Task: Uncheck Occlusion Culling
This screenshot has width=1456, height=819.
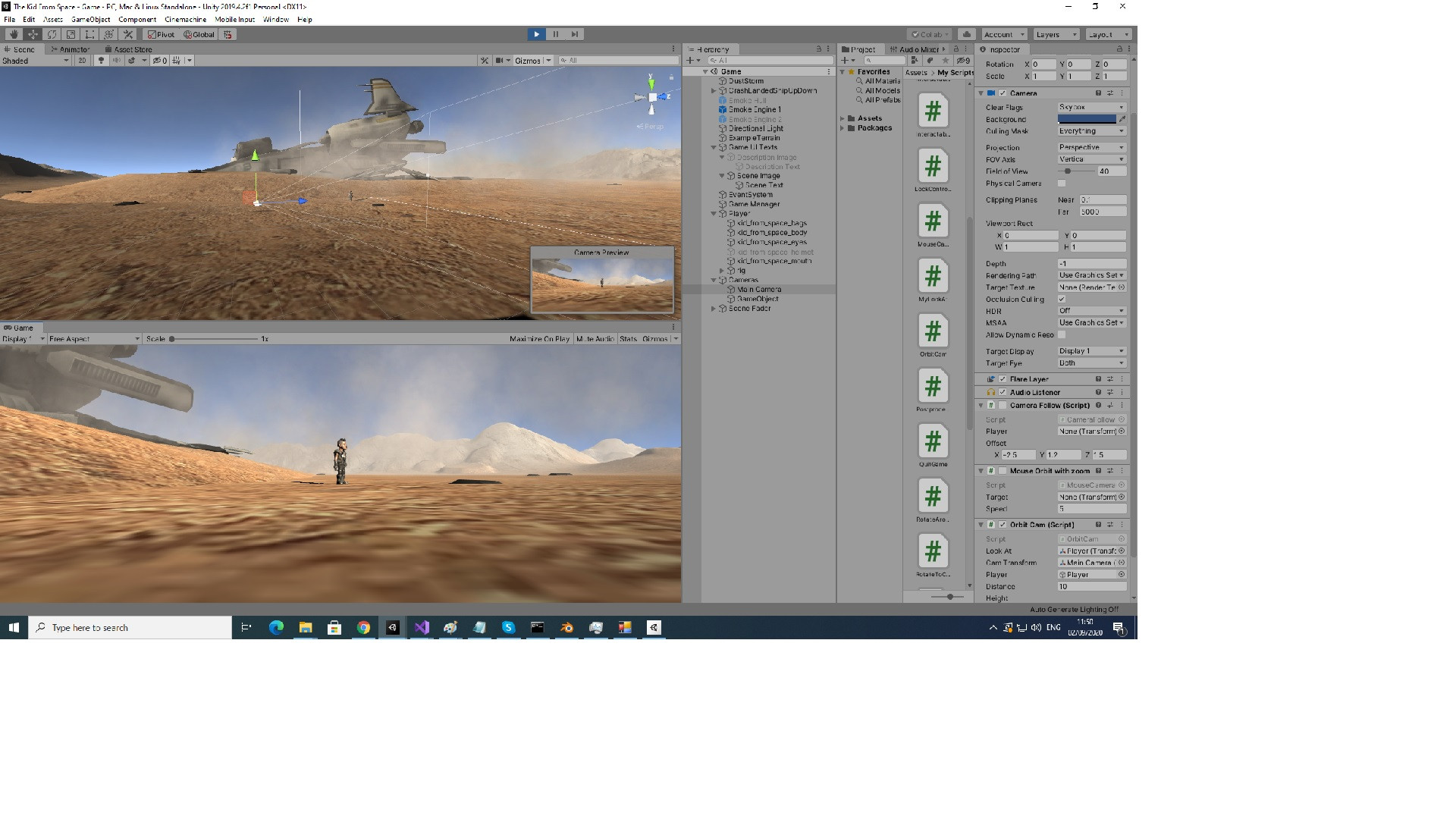Action: point(1062,300)
